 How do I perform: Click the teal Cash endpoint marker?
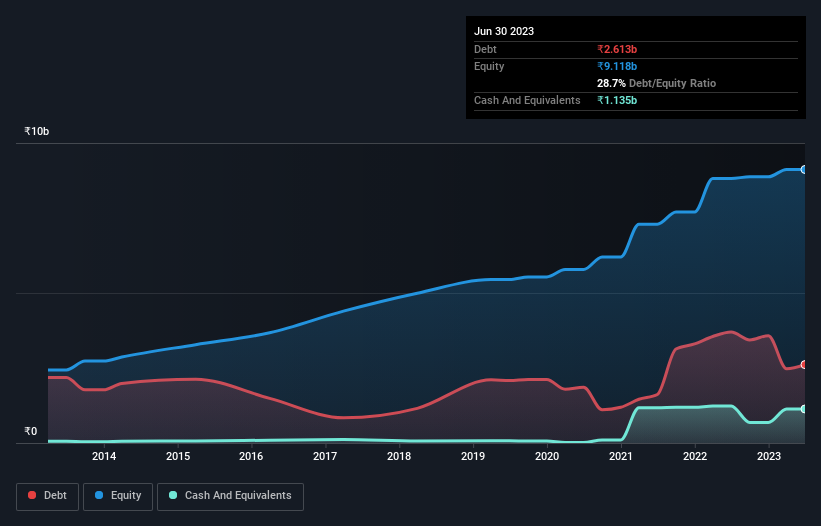804,409
